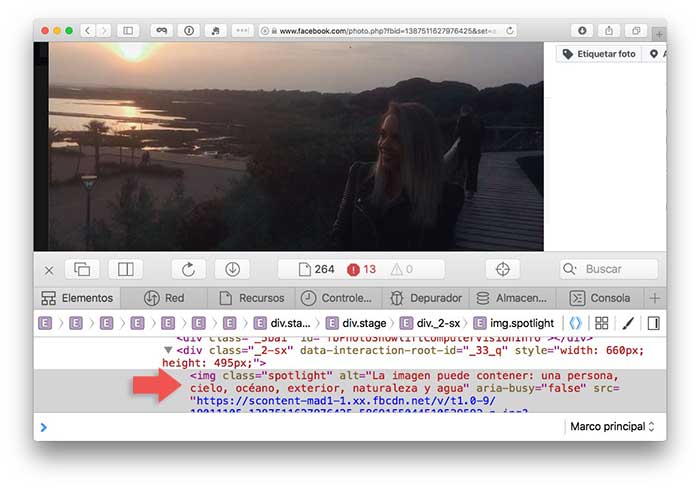Click the first E element breadcrumb
The image size is (700, 489).
pos(45,323)
